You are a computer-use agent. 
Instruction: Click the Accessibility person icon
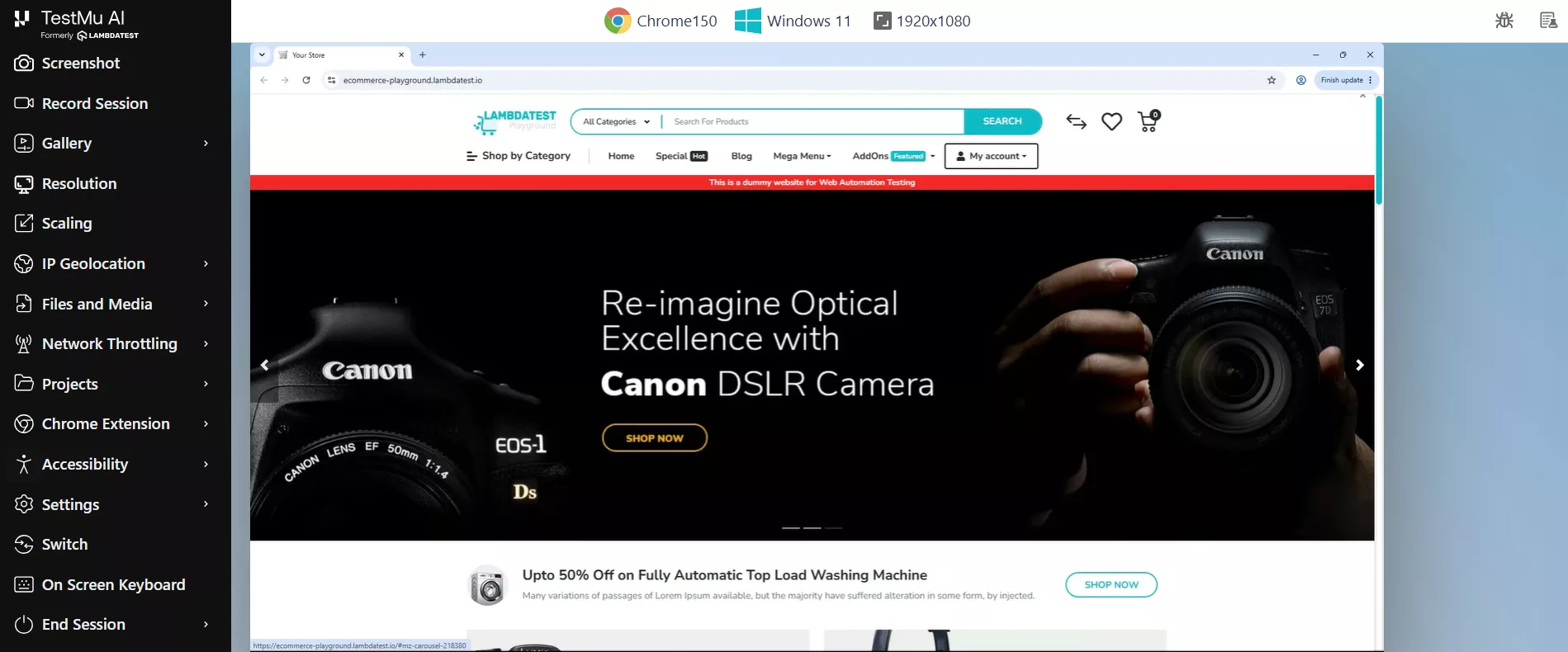click(24, 464)
